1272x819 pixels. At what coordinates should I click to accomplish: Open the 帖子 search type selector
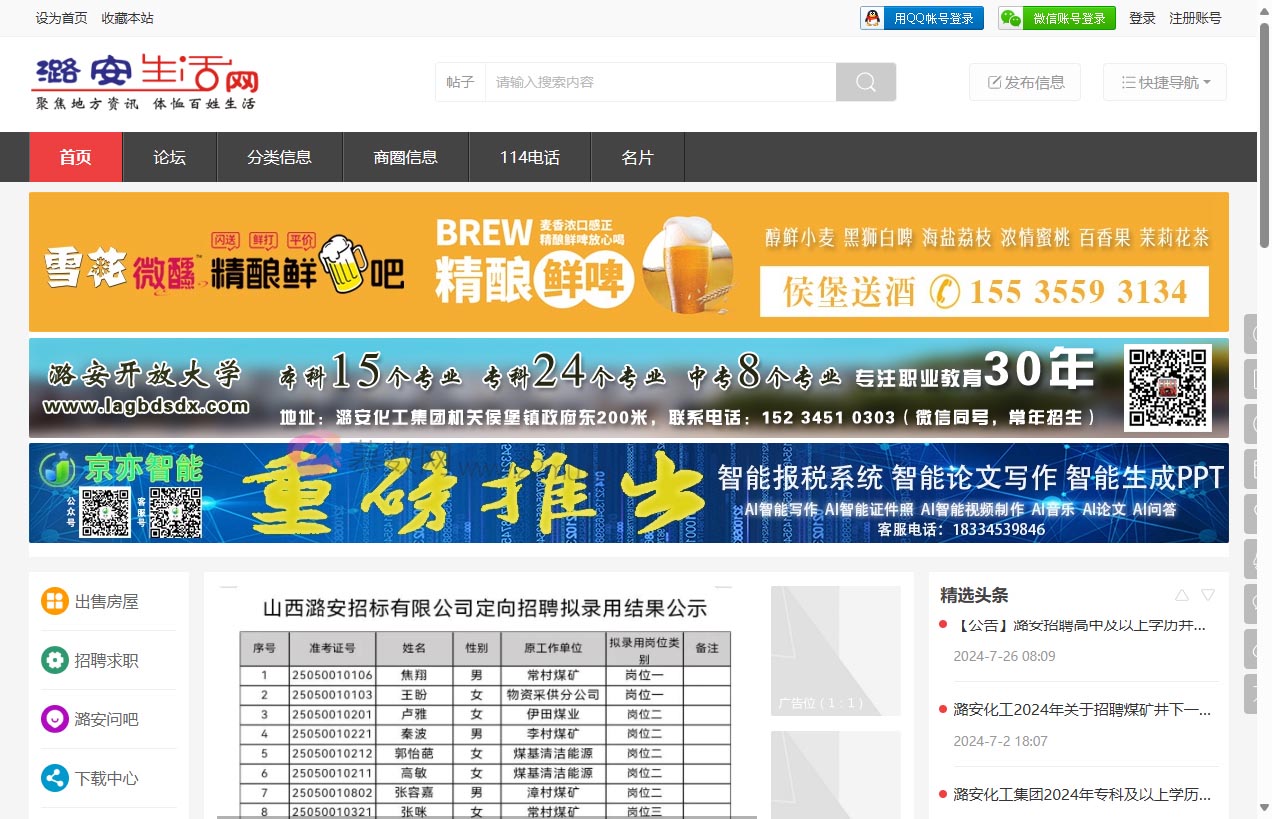pos(459,81)
